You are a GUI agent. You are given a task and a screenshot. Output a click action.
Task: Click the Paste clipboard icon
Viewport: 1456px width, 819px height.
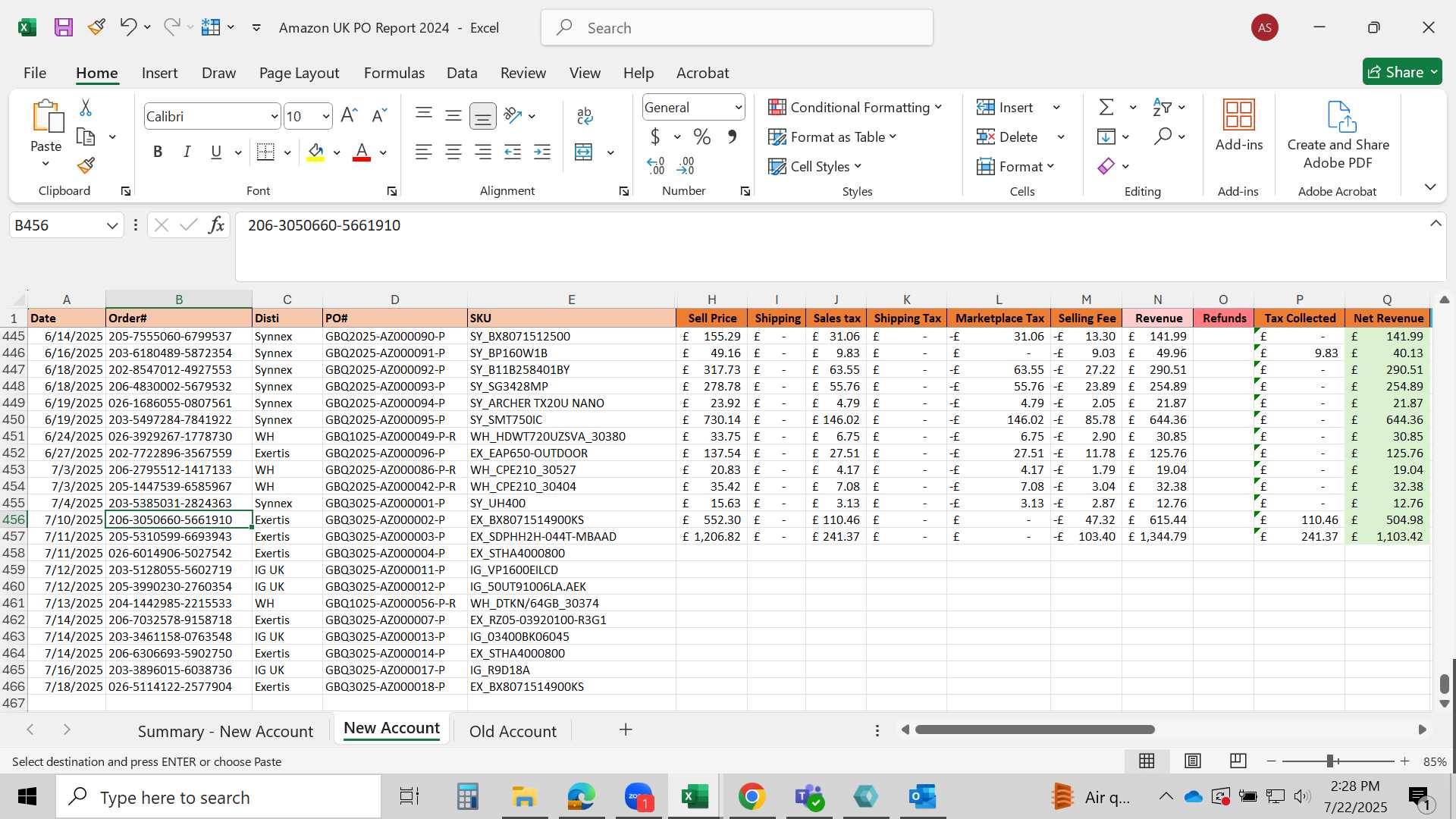coord(46,117)
